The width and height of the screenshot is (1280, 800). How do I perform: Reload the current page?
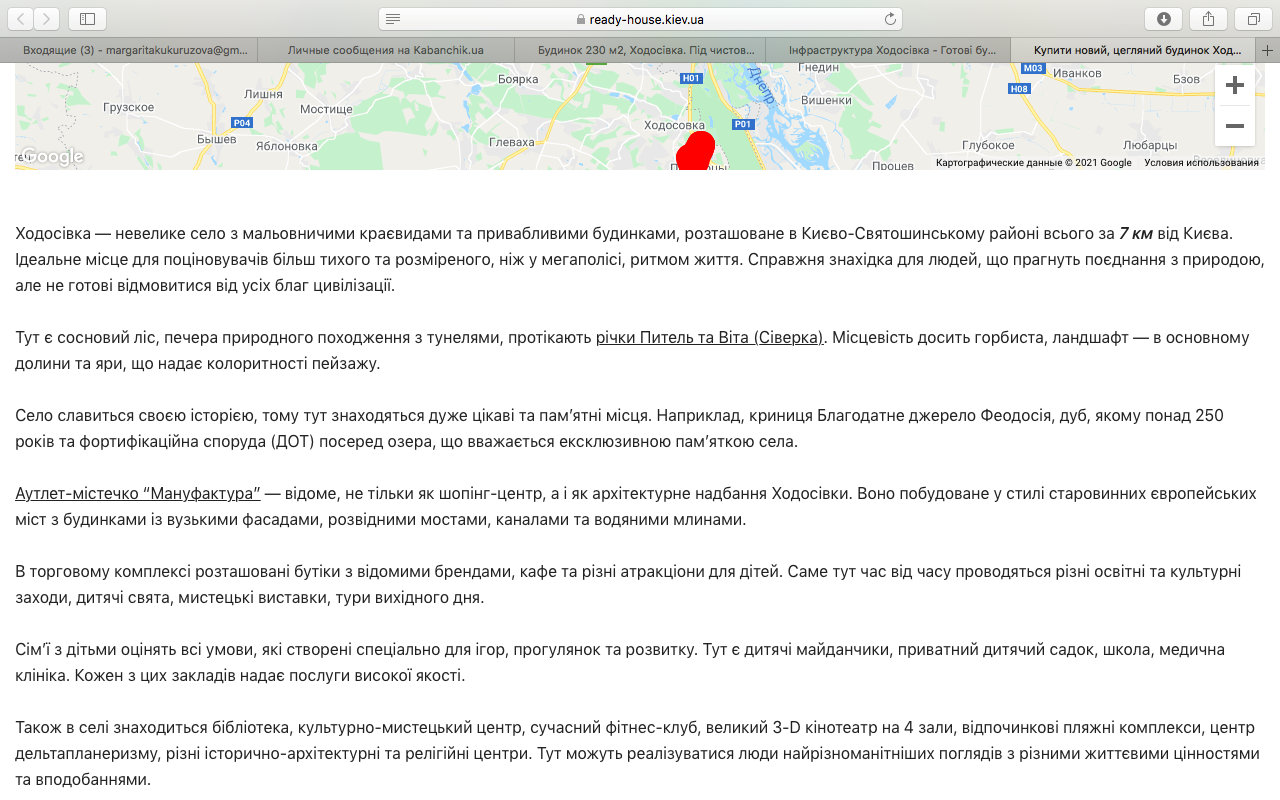[x=890, y=19]
